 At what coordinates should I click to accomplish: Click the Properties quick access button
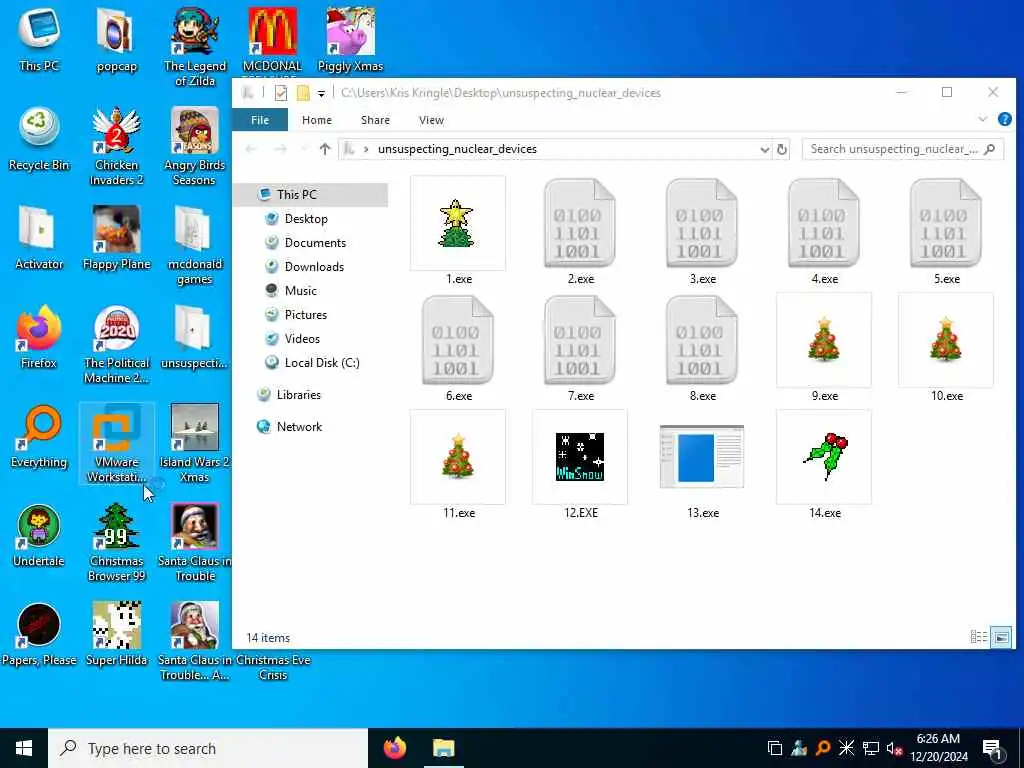pyautogui.click(x=281, y=93)
